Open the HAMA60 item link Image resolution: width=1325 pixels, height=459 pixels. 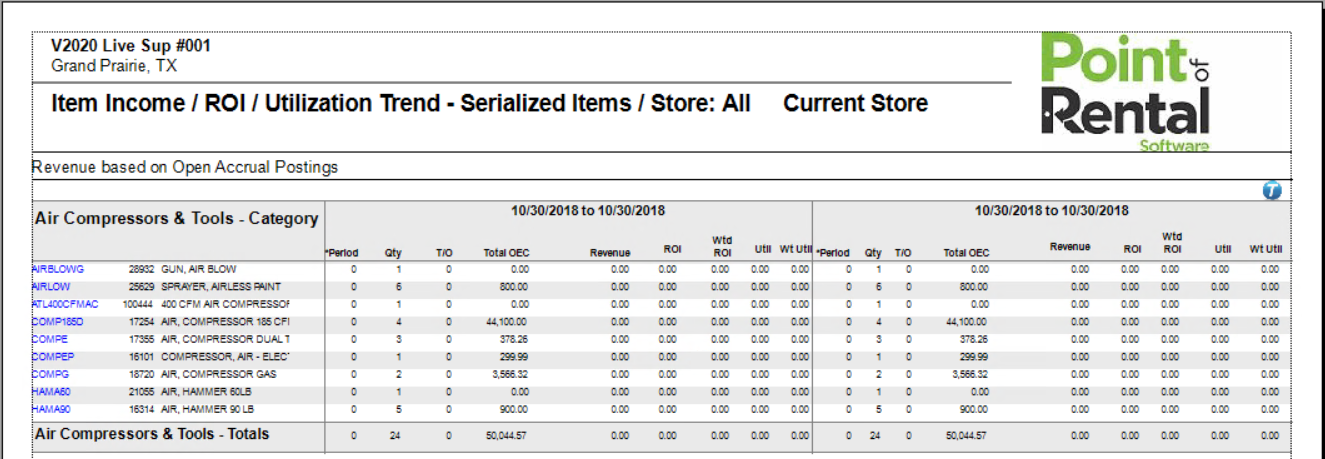pyautogui.click(x=52, y=392)
